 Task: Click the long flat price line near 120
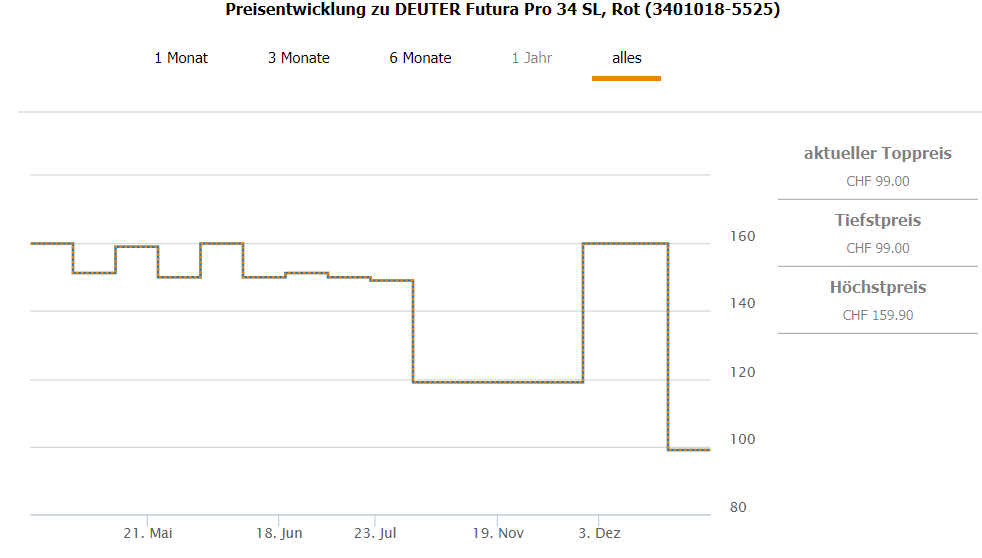[x=498, y=382]
